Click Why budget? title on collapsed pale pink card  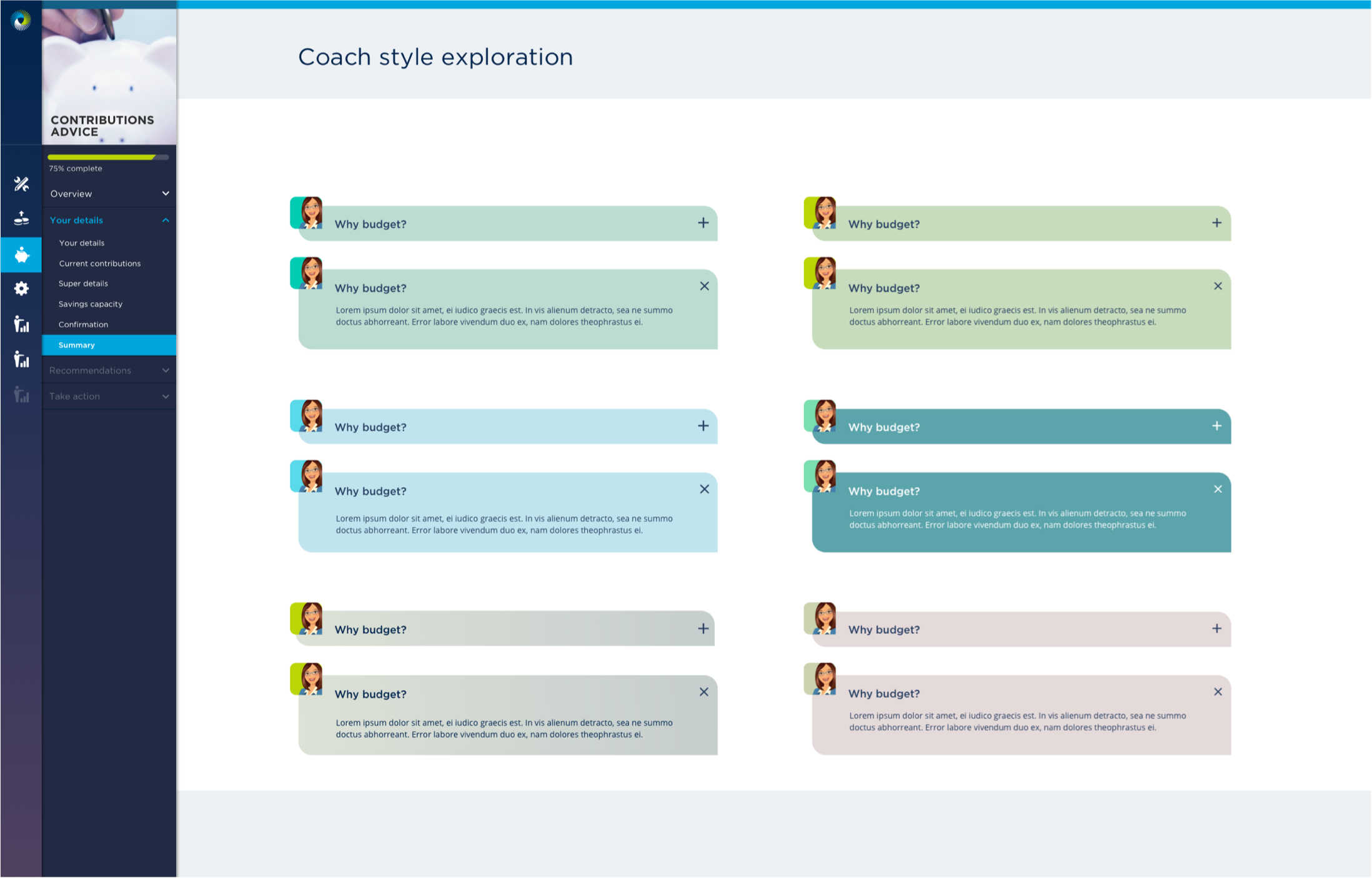pyautogui.click(x=884, y=629)
